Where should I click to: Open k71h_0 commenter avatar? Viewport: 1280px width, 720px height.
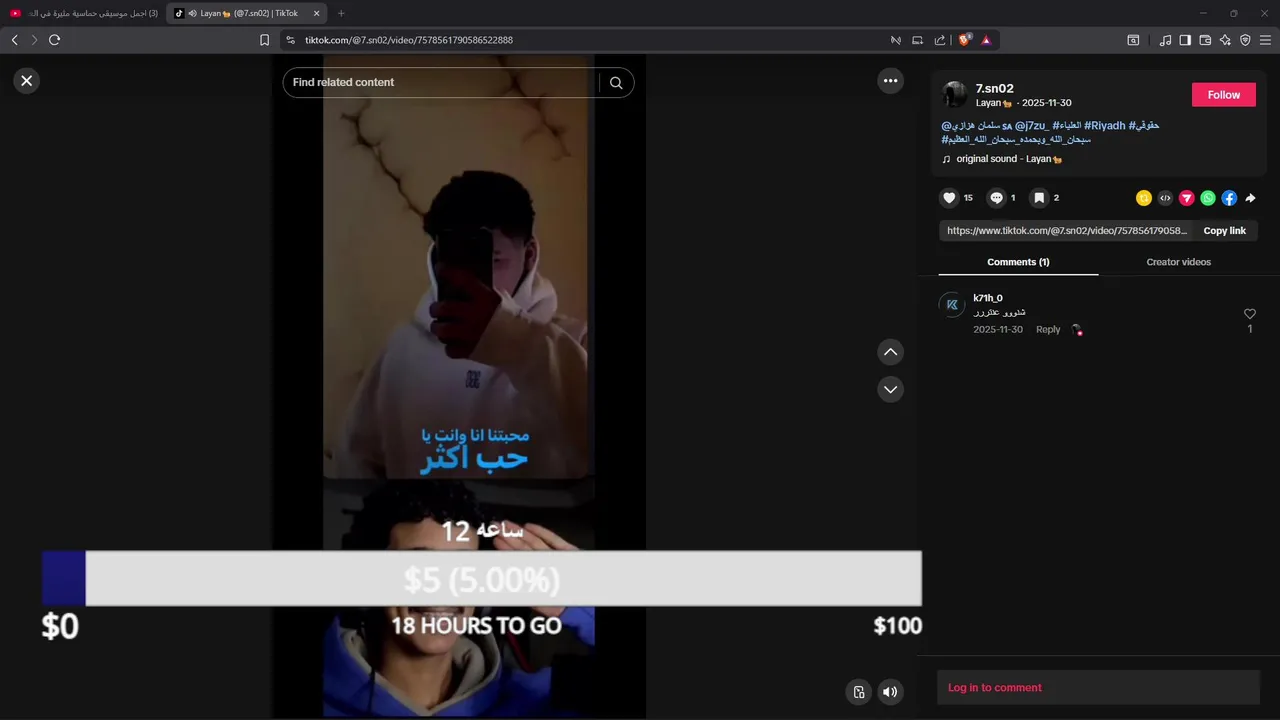[952, 305]
